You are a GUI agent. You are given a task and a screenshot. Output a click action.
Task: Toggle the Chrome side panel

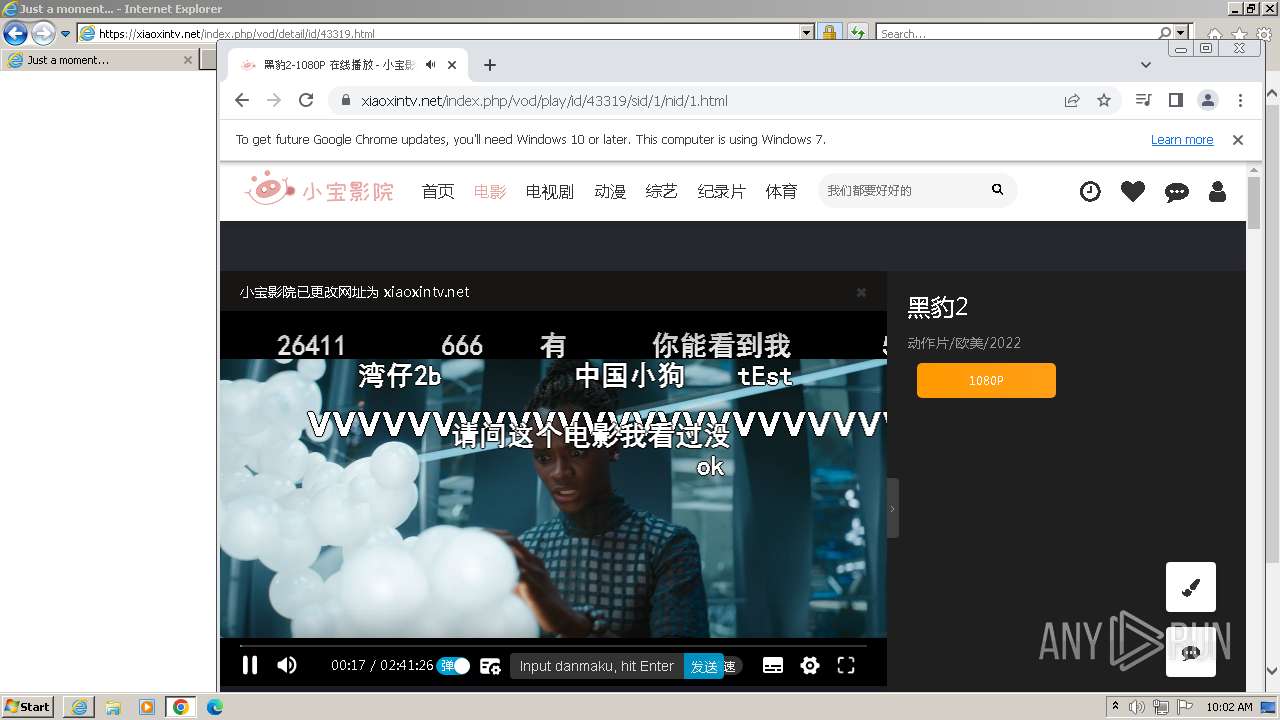[1176, 100]
